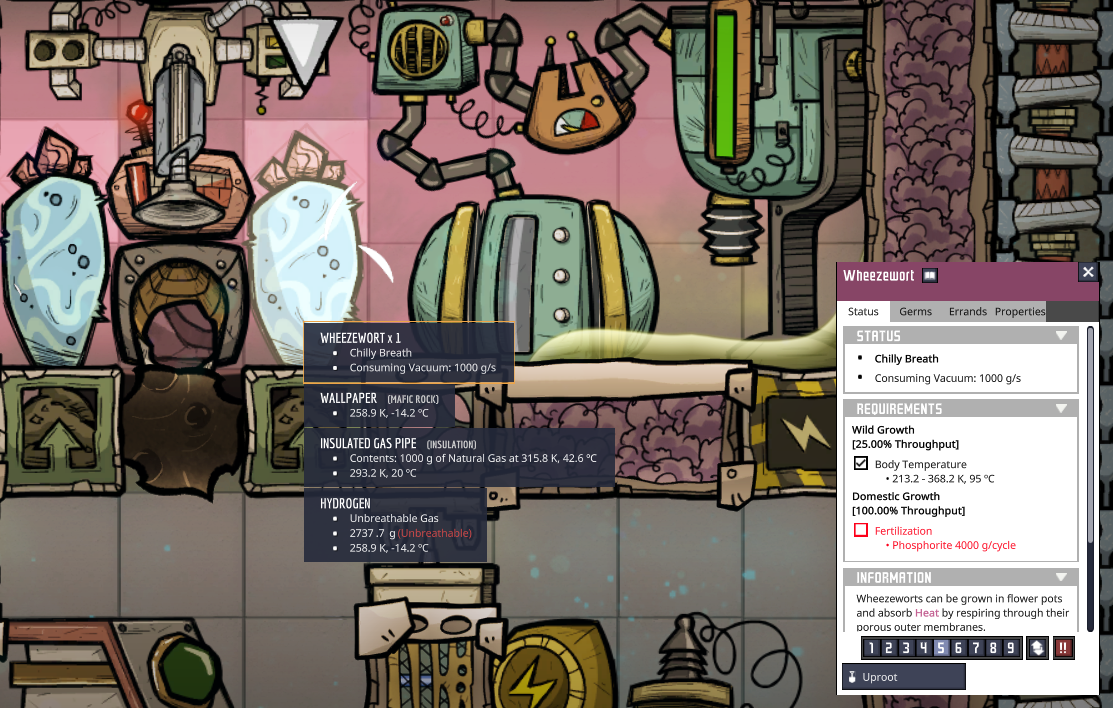This screenshot has height=708, width=1113.
Task: Click the white downward triangle vent
Action: (304, 50)
